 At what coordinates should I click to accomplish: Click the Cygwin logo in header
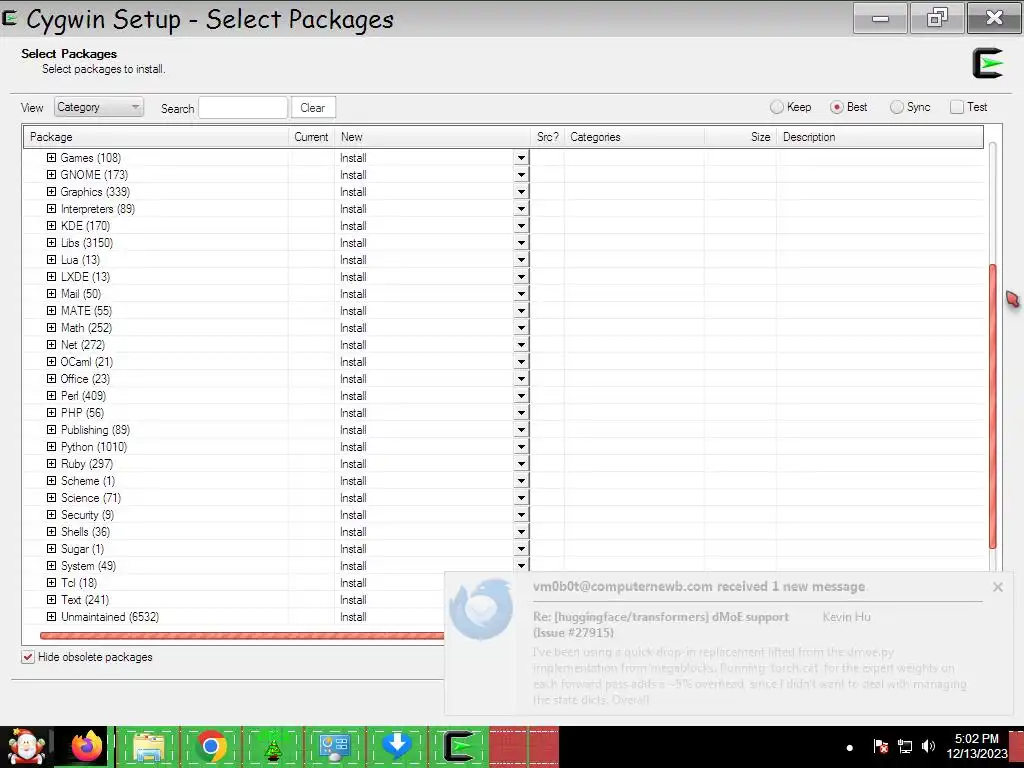987,63
